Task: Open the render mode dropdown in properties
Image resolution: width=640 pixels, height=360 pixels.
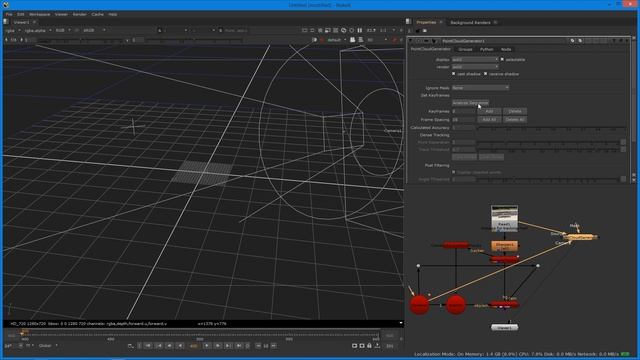Action: [x=475, y=67]
